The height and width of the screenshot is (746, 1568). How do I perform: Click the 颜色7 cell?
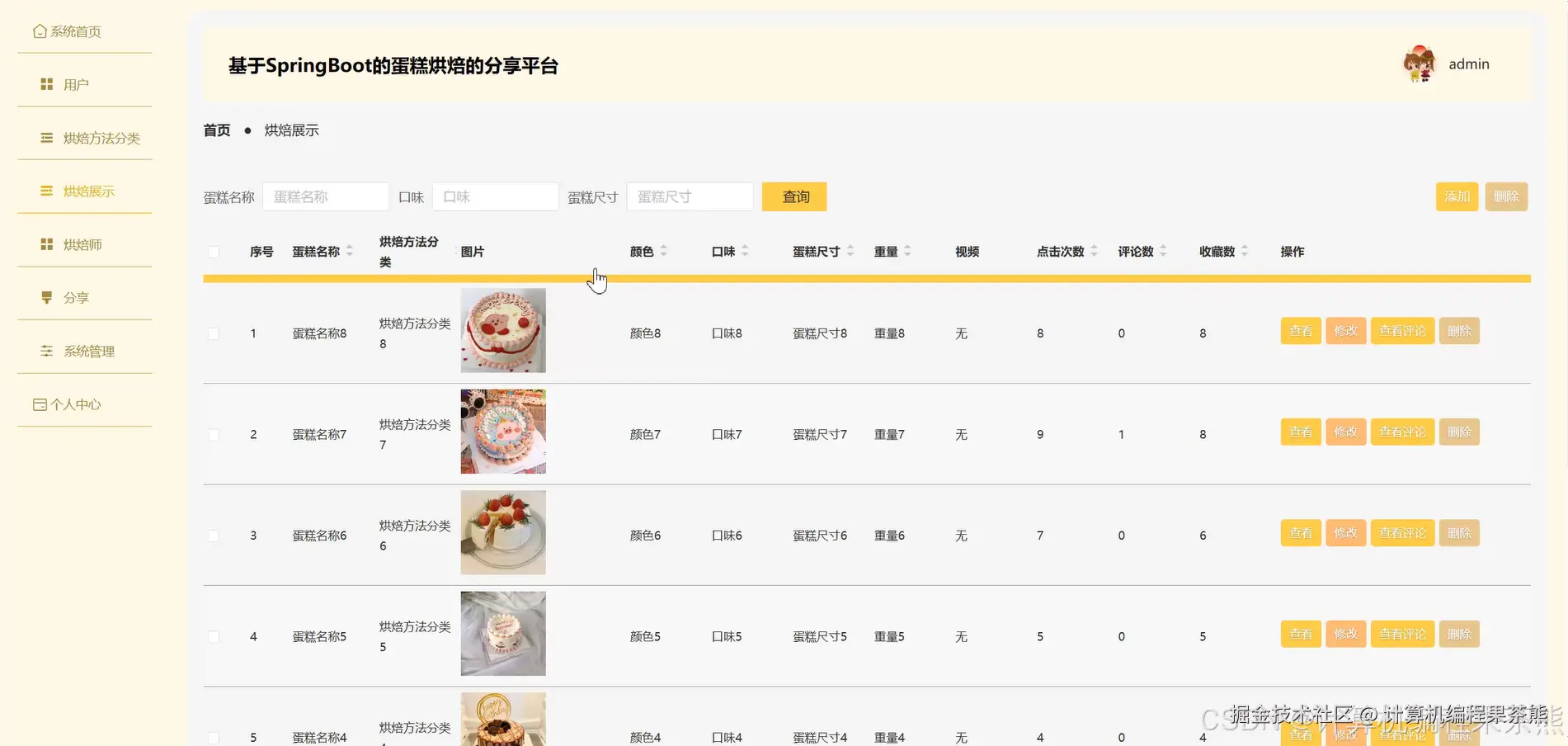pyautogui.click(x=645, y=434)
